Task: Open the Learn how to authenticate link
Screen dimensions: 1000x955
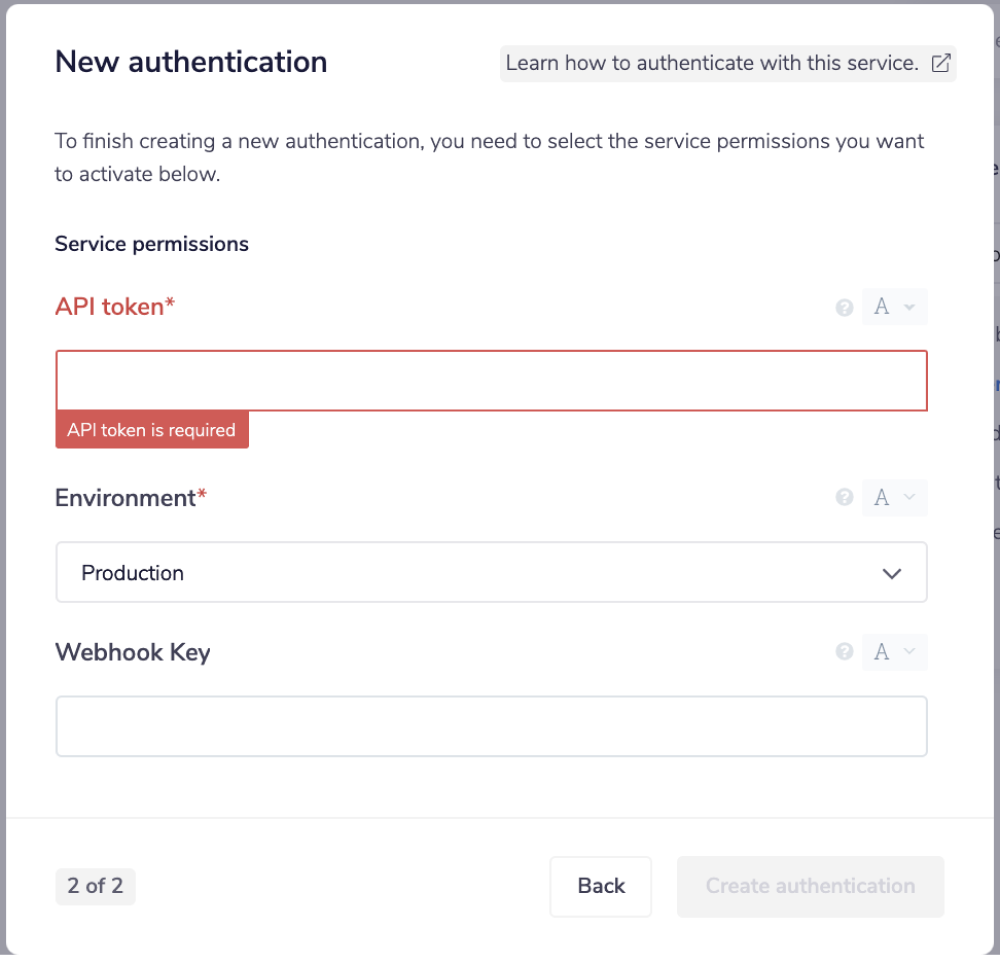Action: click(x=711, y=63)
